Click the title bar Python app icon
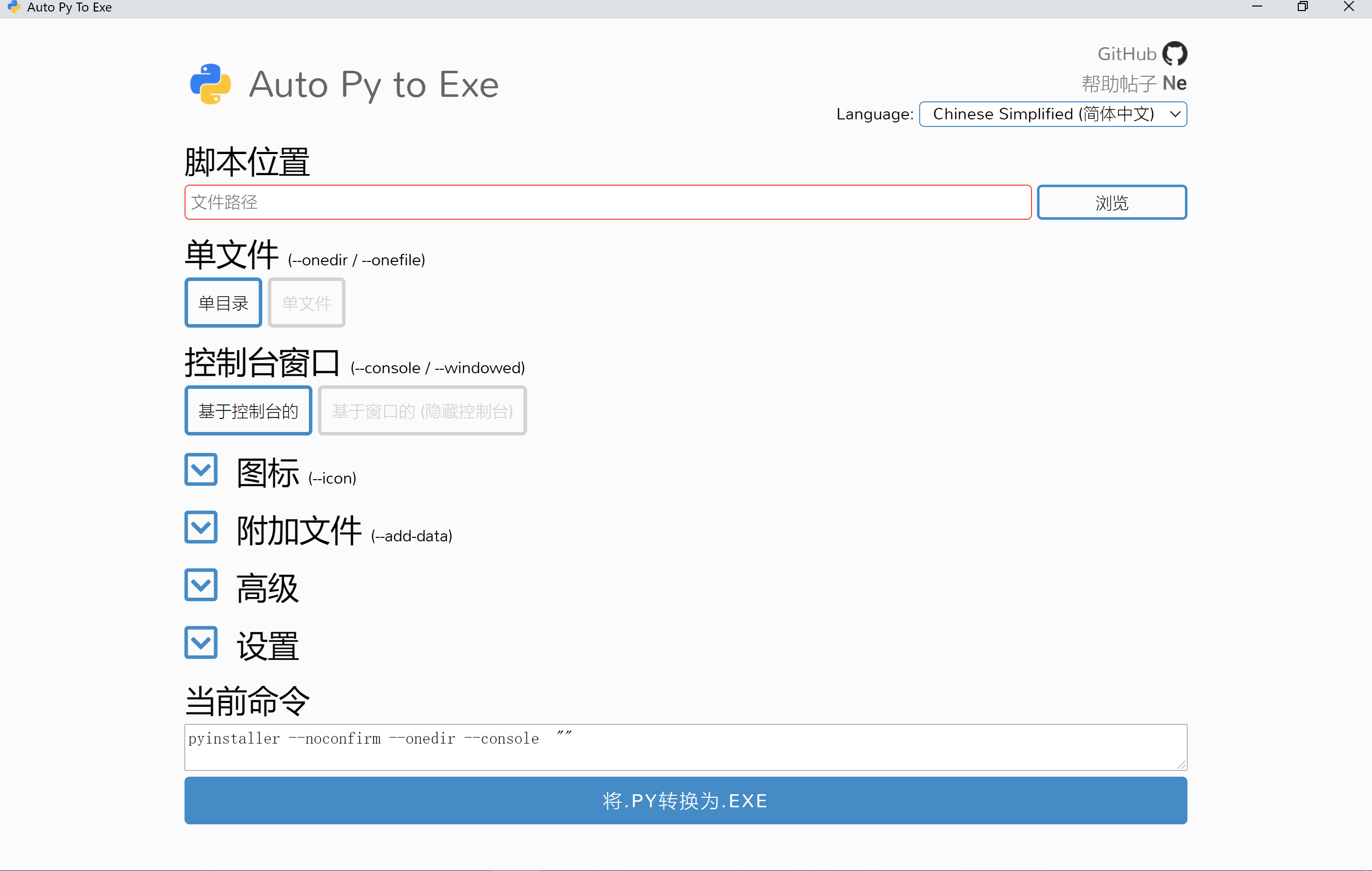This screenshot has width=1372, height=871. tap(14, 7)
